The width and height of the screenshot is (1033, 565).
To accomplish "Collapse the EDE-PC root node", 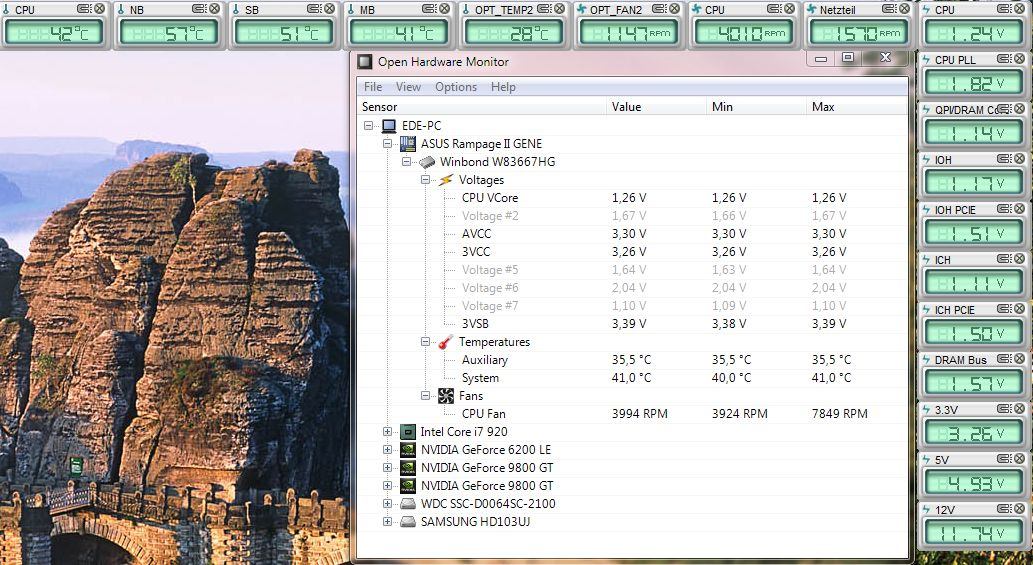I will (368, 126).
